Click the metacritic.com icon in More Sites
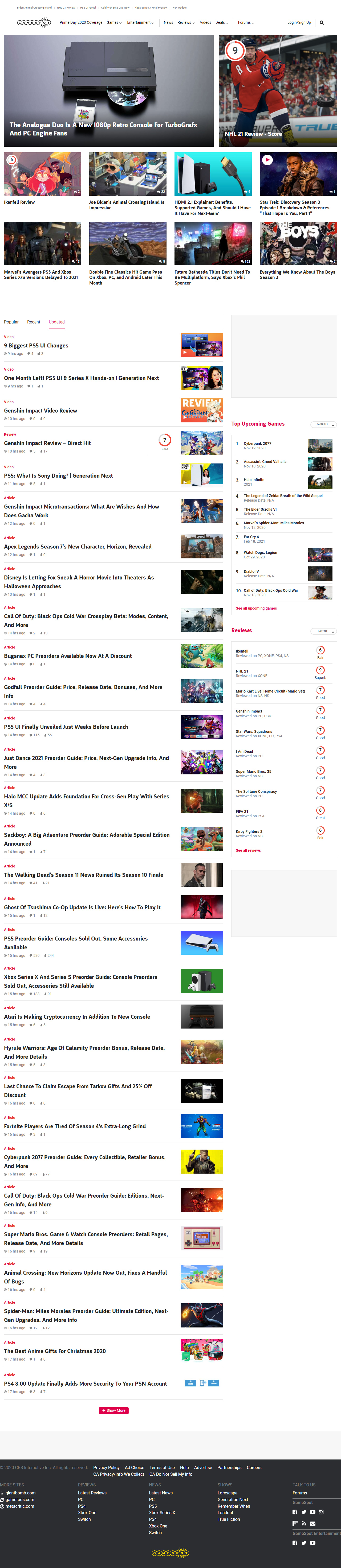This screenshot has height=1568, width=341. (2, 1506)
